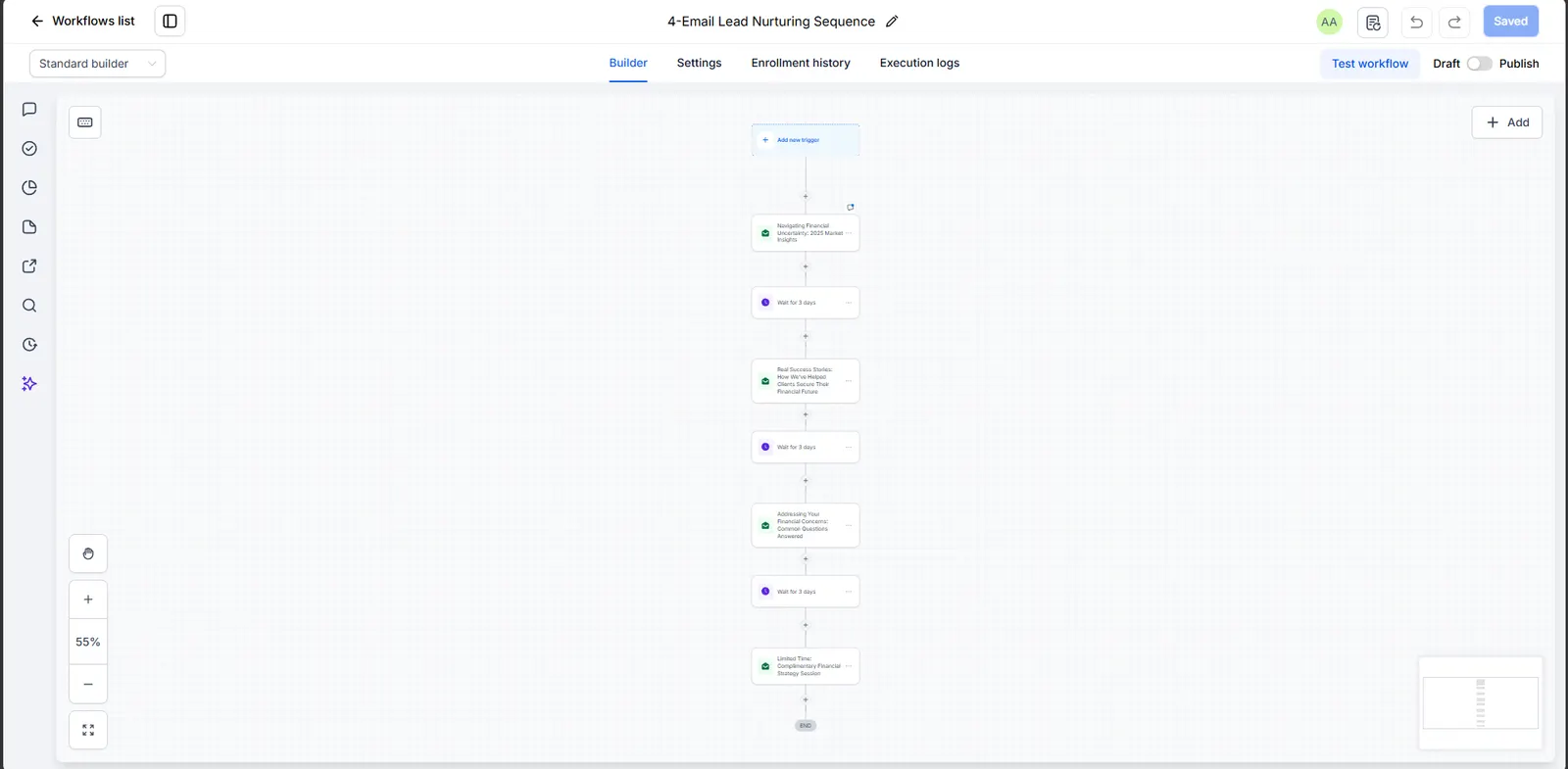Click the Saved button

pyautogui.click(x=1510, y=22)
